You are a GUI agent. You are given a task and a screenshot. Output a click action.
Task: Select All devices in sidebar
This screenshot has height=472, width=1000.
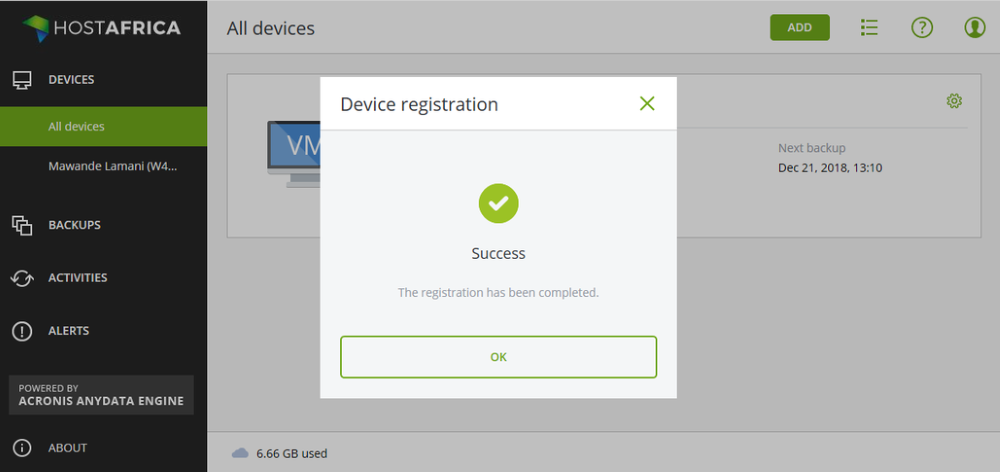tap(76, 127)
